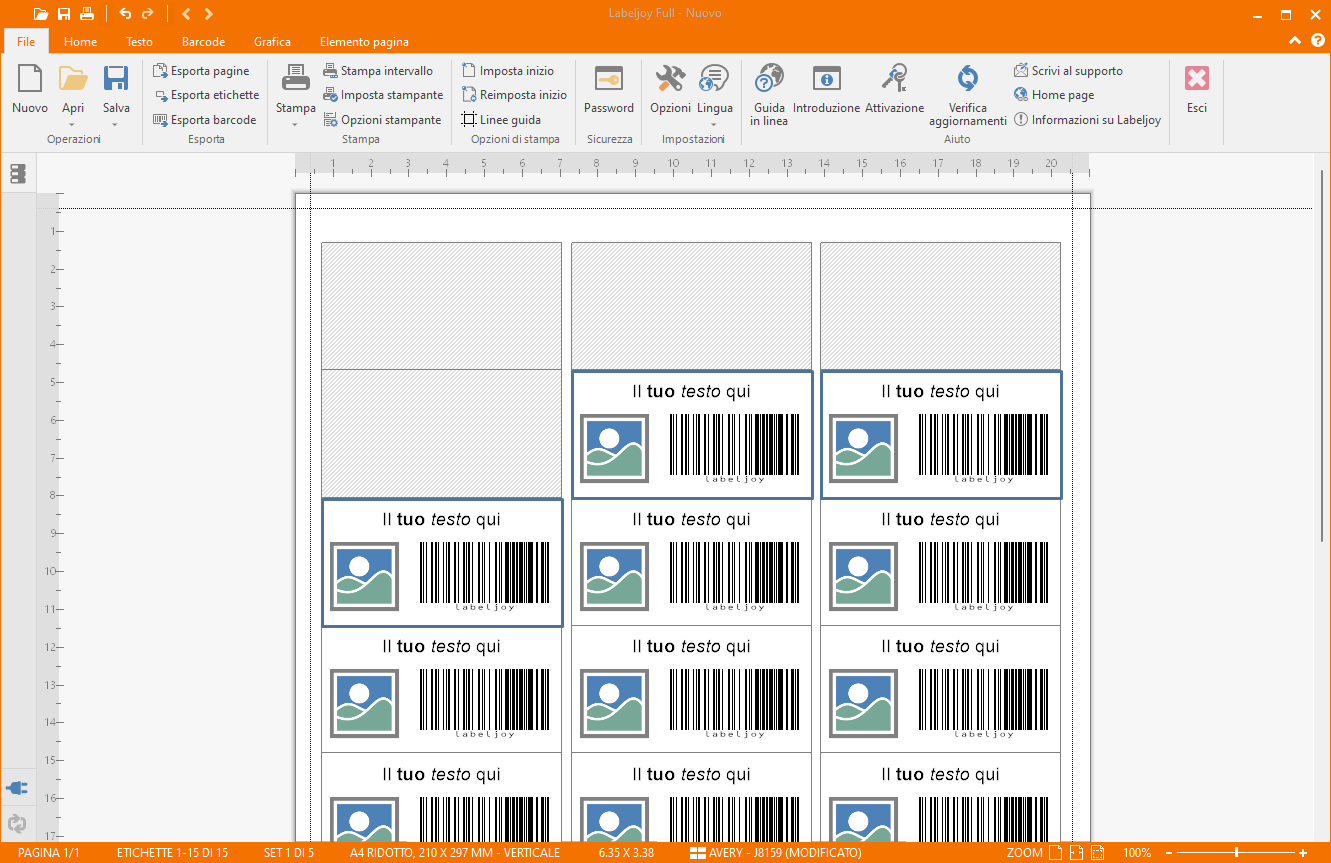Click the Apri folder icon
Screen dimensions: 1331x863
point(73,80)
